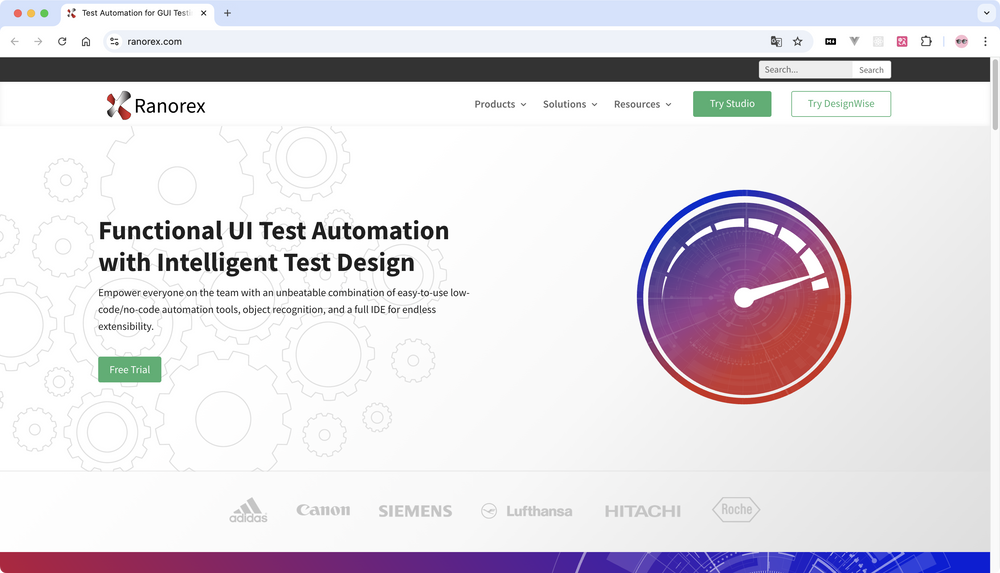The height and width of the screenshot is (573, 1000).
Task: Close the Test Automation tab
Action: click(x=203, y=13)
